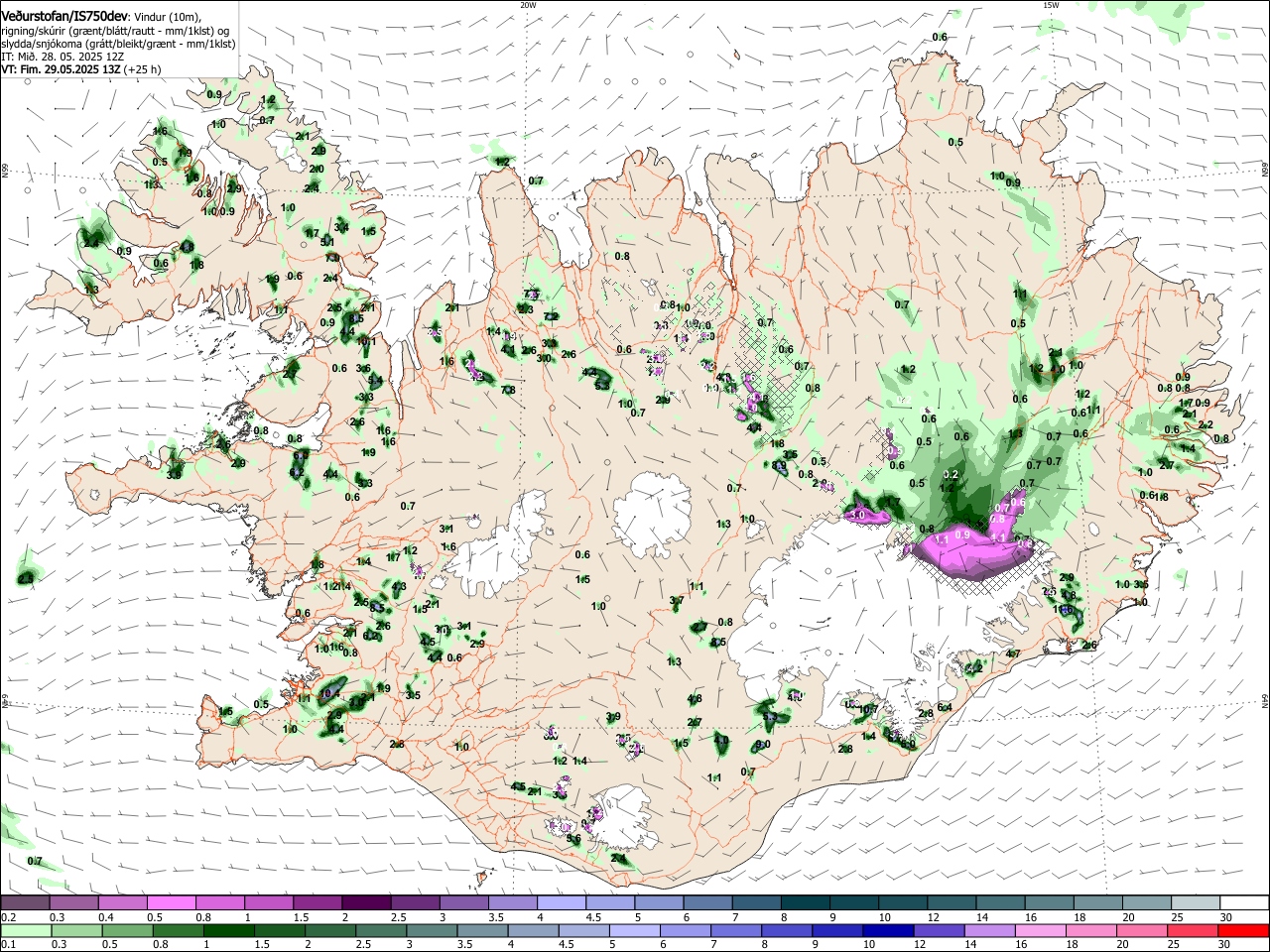
Task: Click the 0.4 label under the upper scale
Action: 105,917
